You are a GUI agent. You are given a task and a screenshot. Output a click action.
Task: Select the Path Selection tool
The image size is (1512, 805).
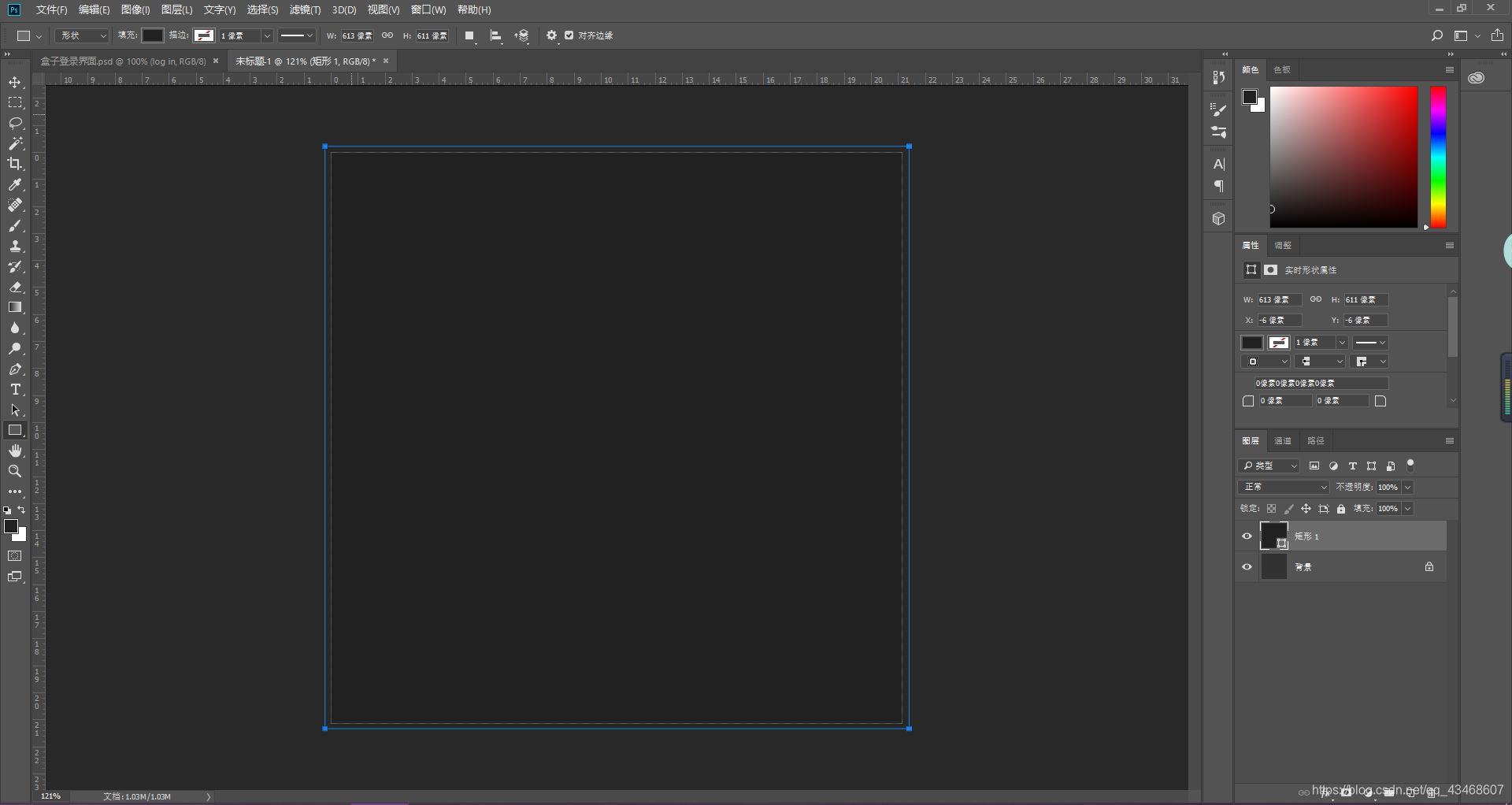[x=15, y=410]
